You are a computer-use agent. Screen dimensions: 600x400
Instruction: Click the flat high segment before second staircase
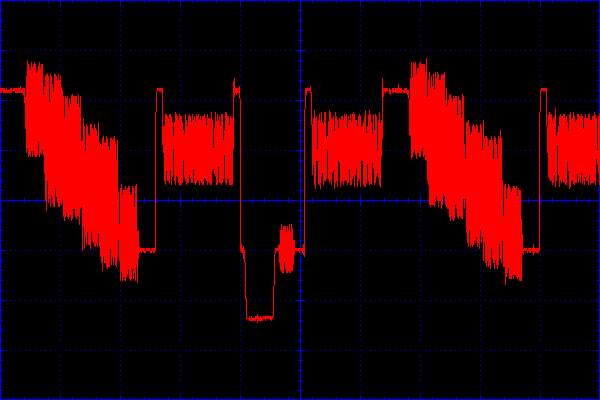click(x=395, y=90)
